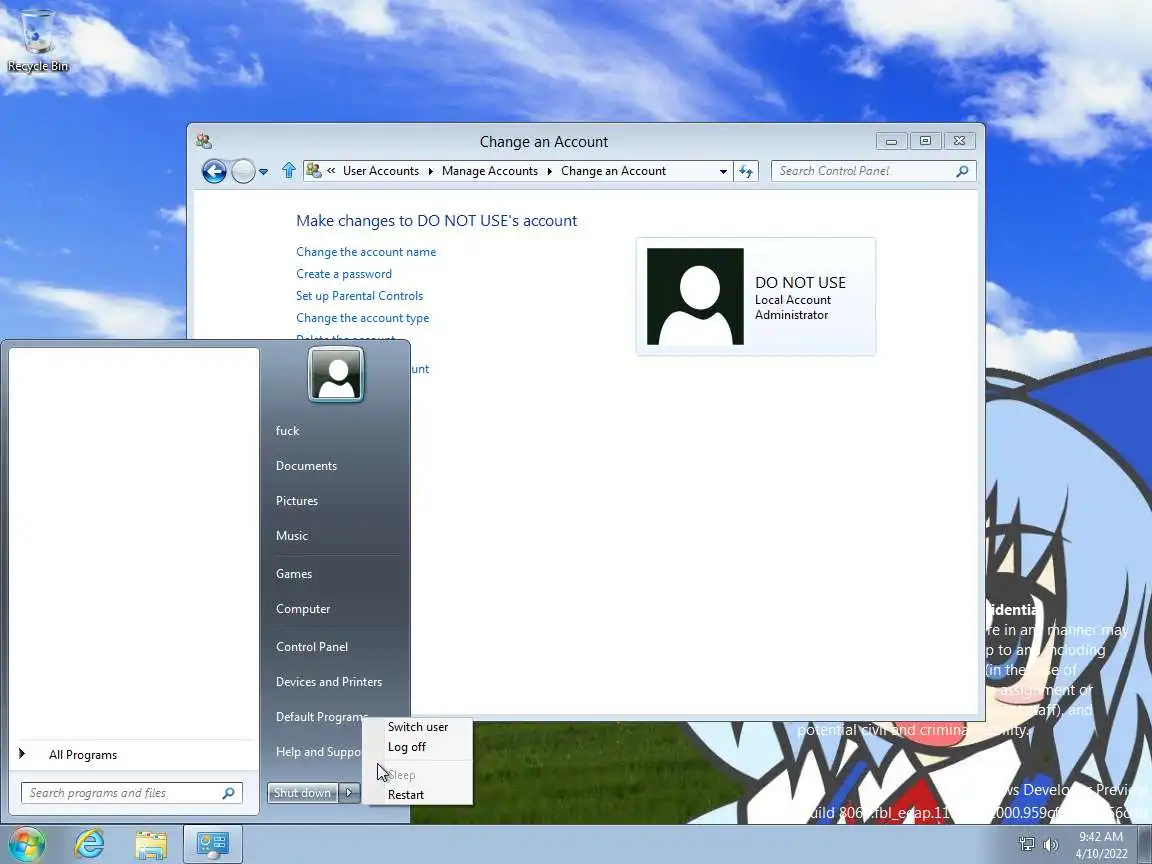The width and height of the screenshot is (1152, 864).
Task: Open Documents from the Start menu
Action: (306, 466)
